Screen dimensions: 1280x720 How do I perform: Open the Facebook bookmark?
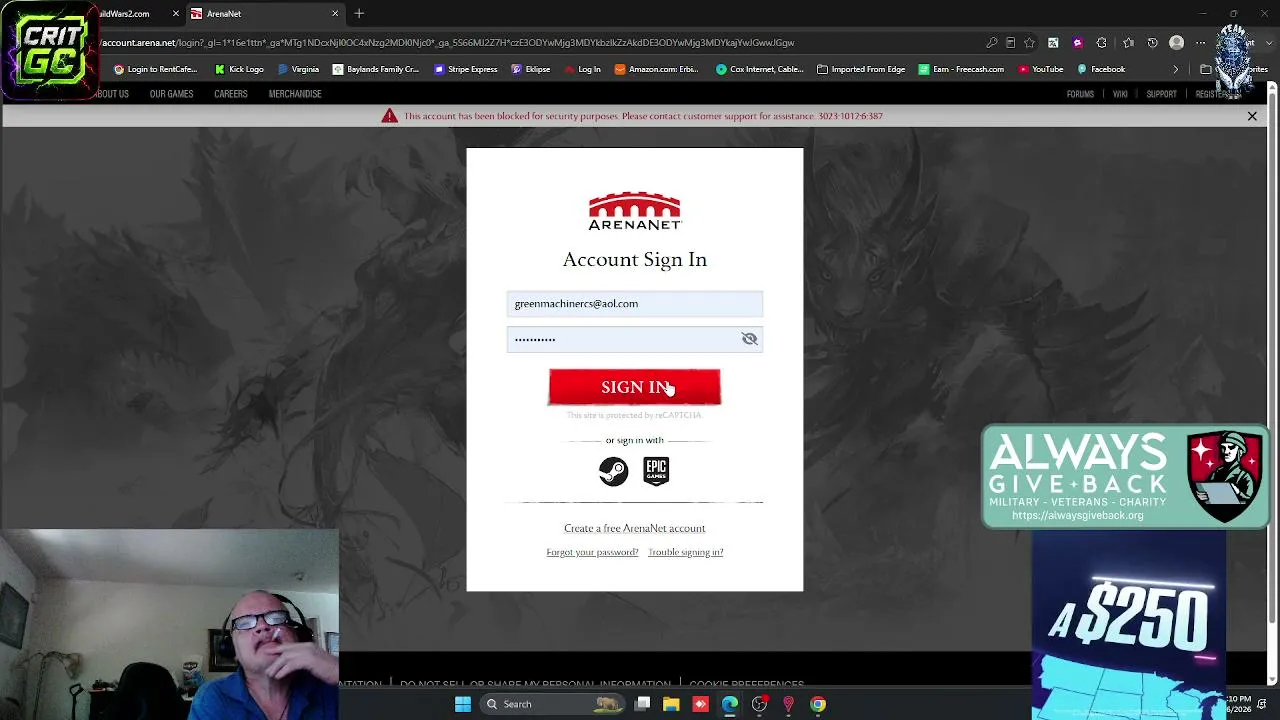[x=1100, y=69]
